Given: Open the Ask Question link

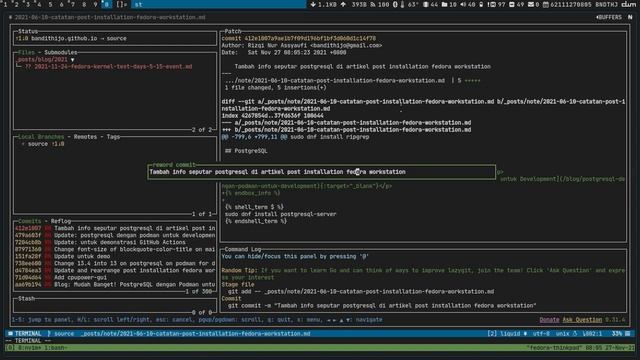Looking at the screenshot, I should (x=582, y=320).
